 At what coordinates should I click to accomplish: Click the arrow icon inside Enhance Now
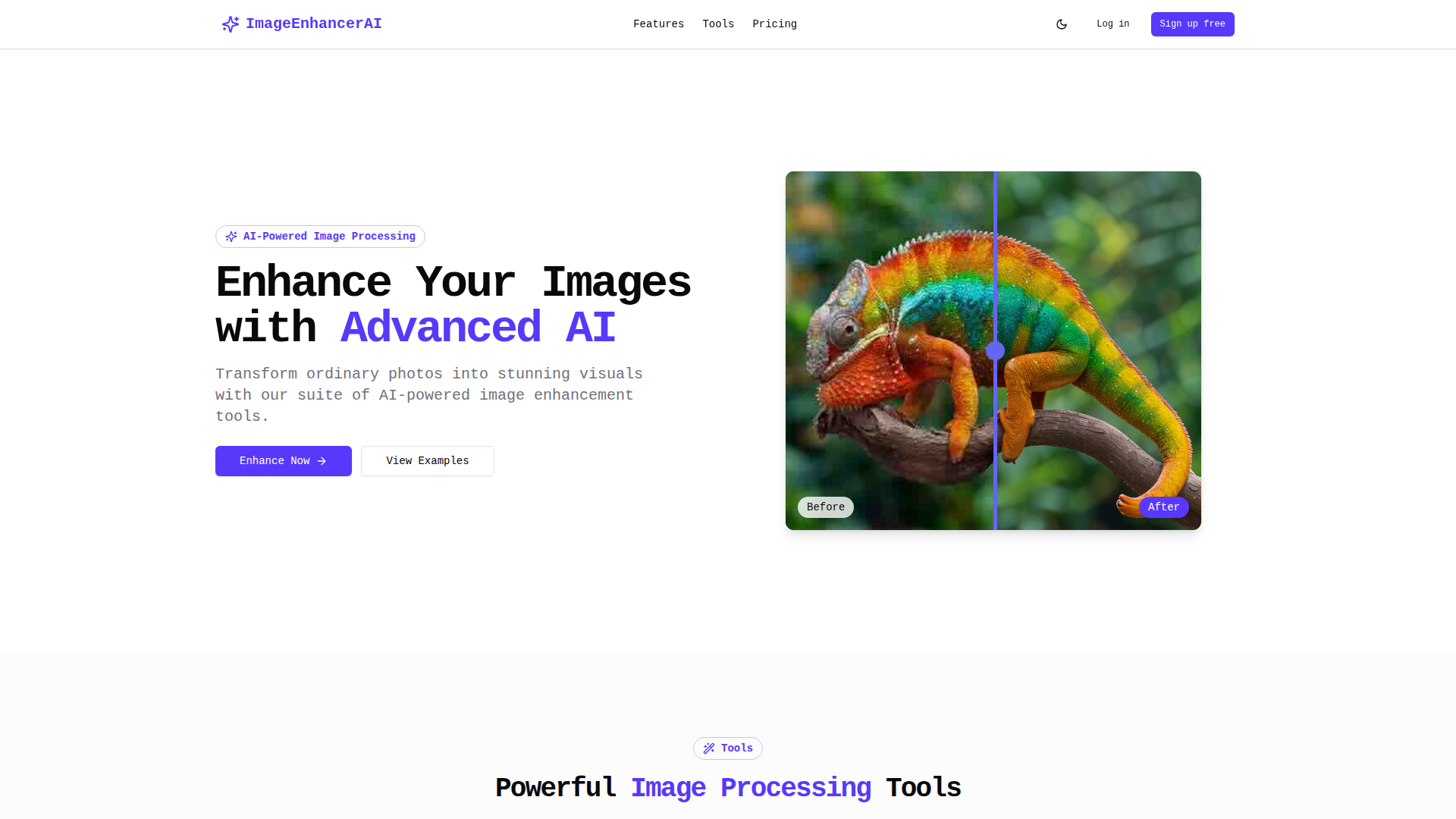(x=322, y=461)
